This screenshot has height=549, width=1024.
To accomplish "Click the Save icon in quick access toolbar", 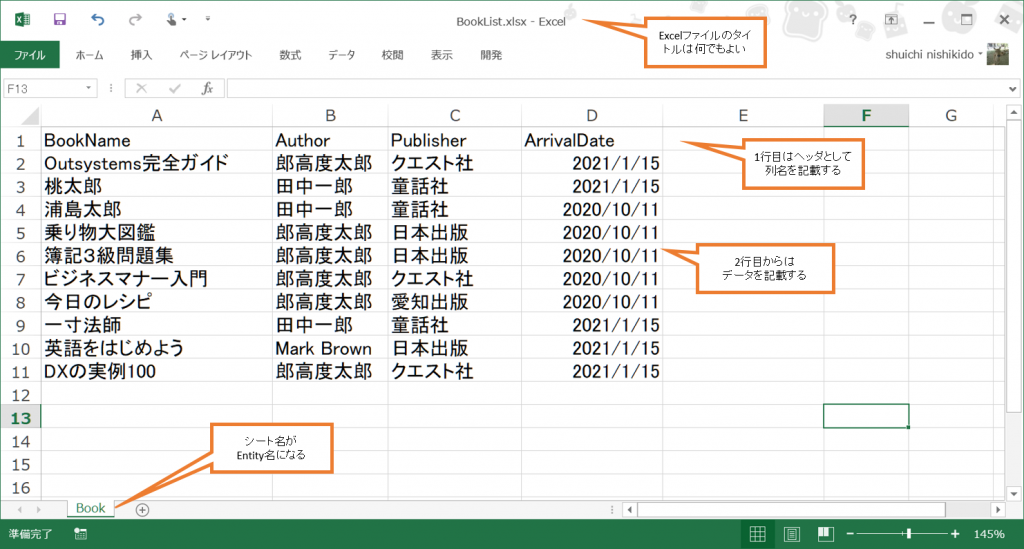I will point(60,19).
